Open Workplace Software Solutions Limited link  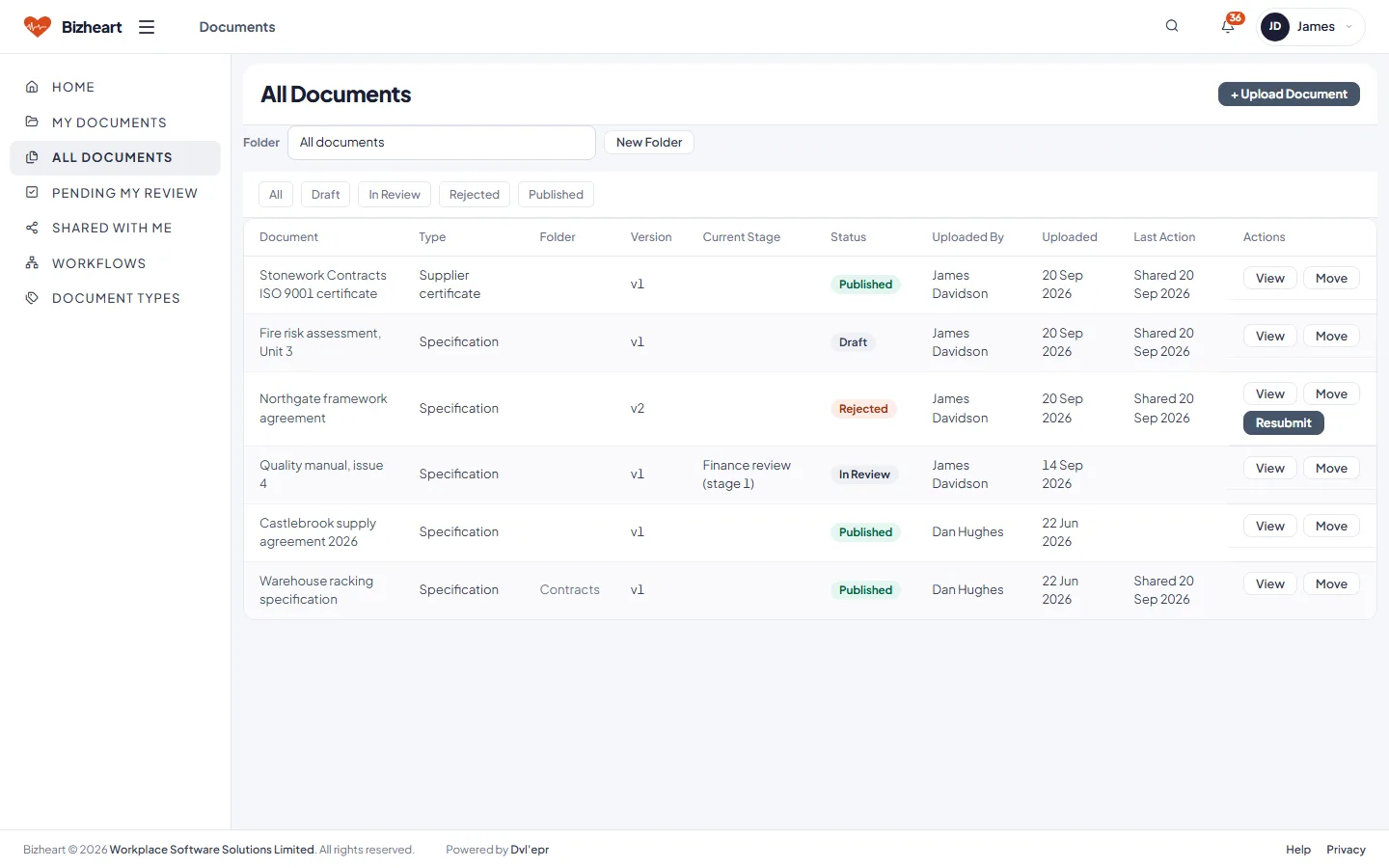[x=212, y=850]
